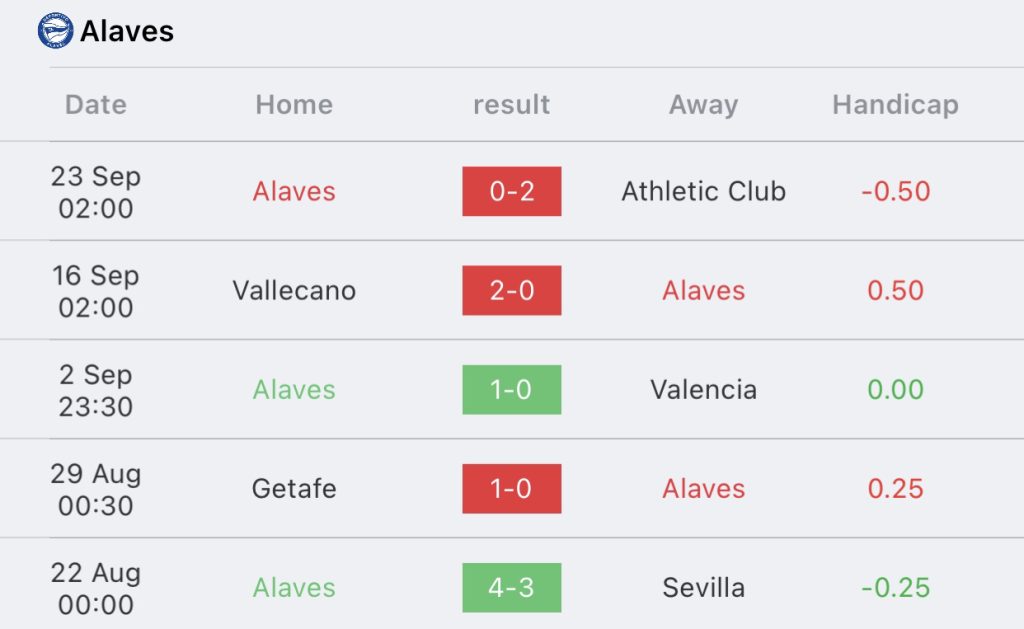Click the result column header
Image resolution: width=1024 pixels, height=629 pixels.
[x=511, y=105]
